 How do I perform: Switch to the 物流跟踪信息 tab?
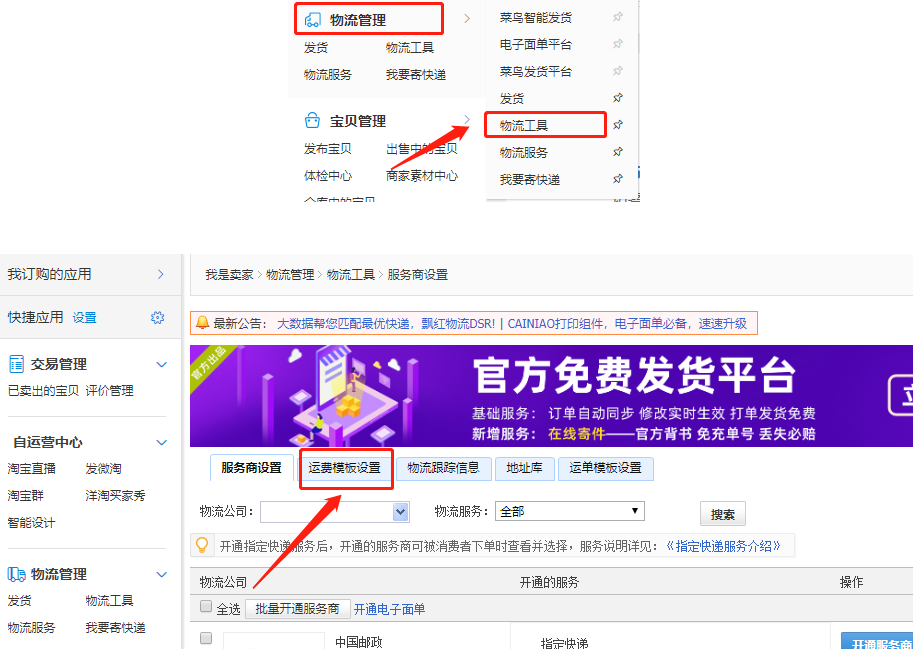click(444, 468)
